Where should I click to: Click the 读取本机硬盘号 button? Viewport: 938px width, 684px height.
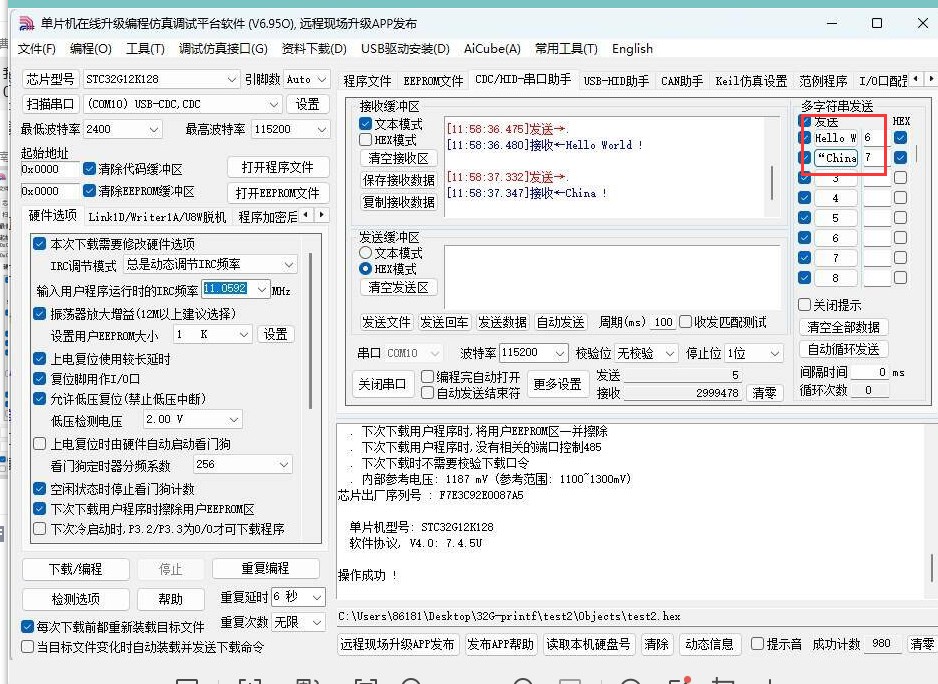[x=588, y=645]
